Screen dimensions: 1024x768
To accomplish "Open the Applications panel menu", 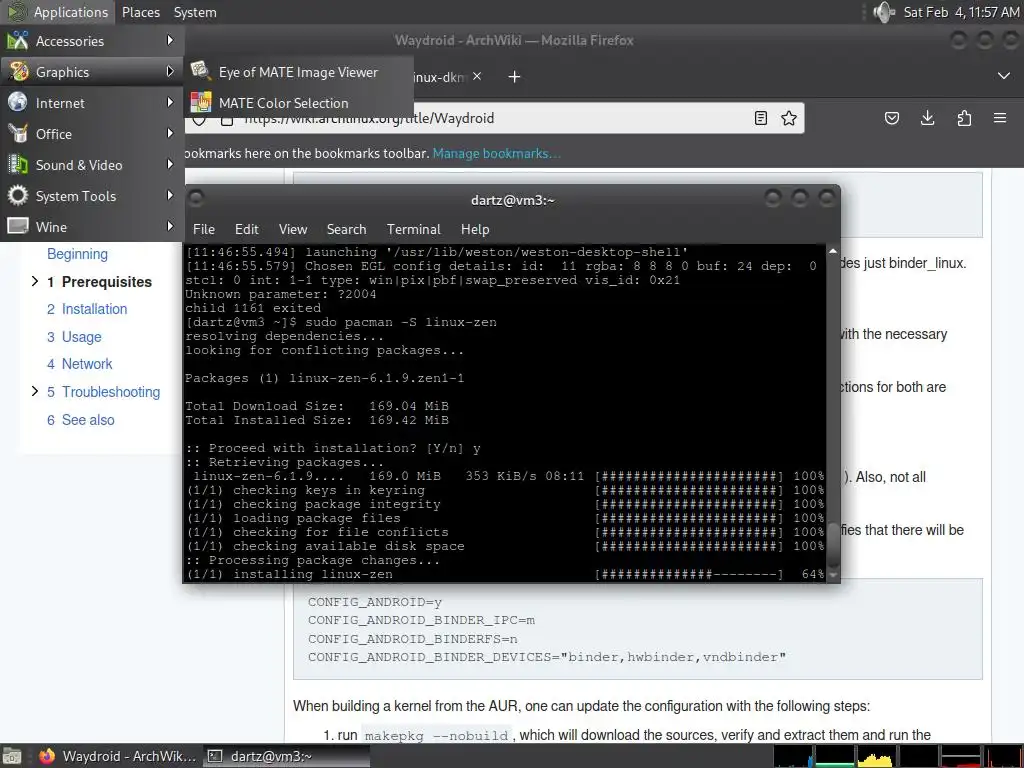I will pyautogui.click(x=57, y=12).
